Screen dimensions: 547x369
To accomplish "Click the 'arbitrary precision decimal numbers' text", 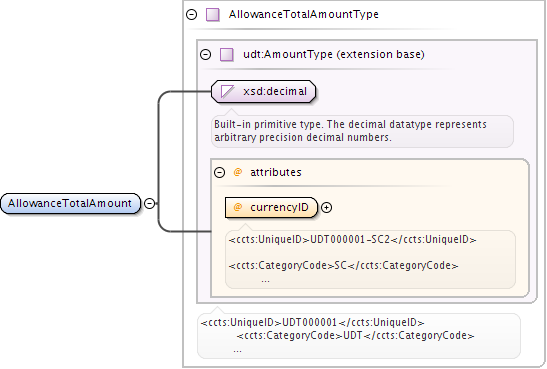I will point(303,137).
